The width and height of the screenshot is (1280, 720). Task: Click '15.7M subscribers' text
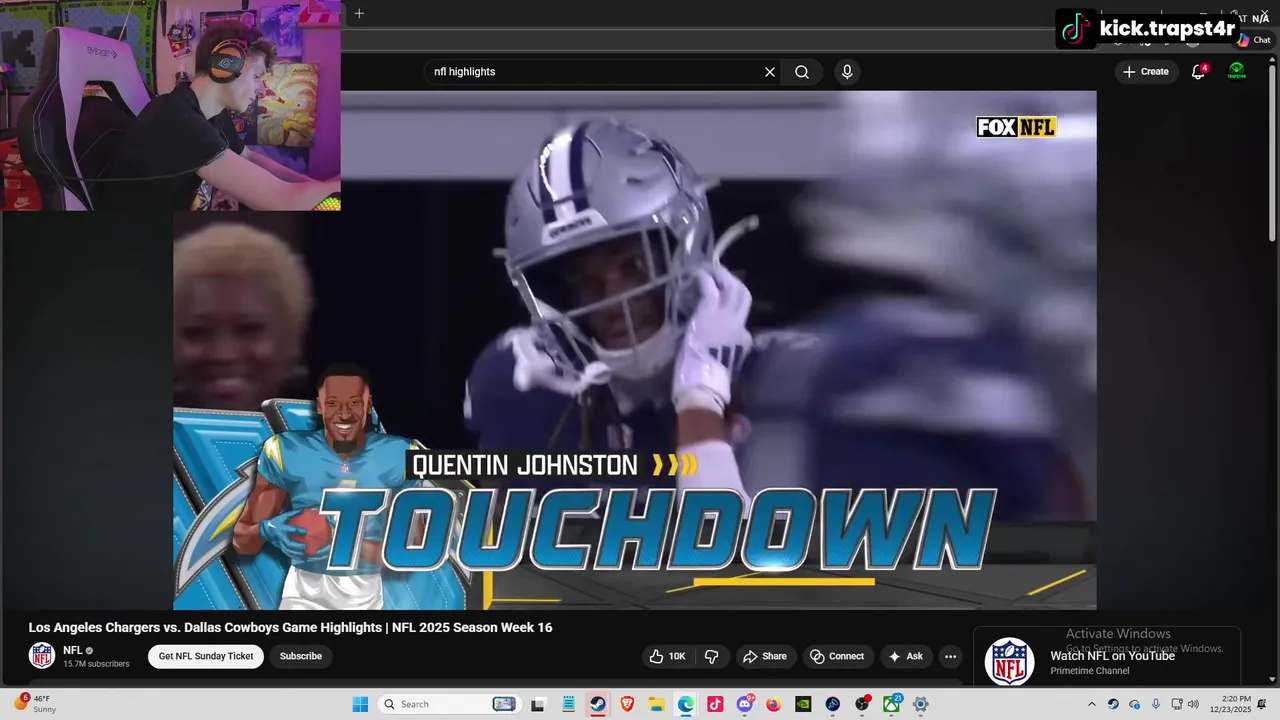click(96, 664)
